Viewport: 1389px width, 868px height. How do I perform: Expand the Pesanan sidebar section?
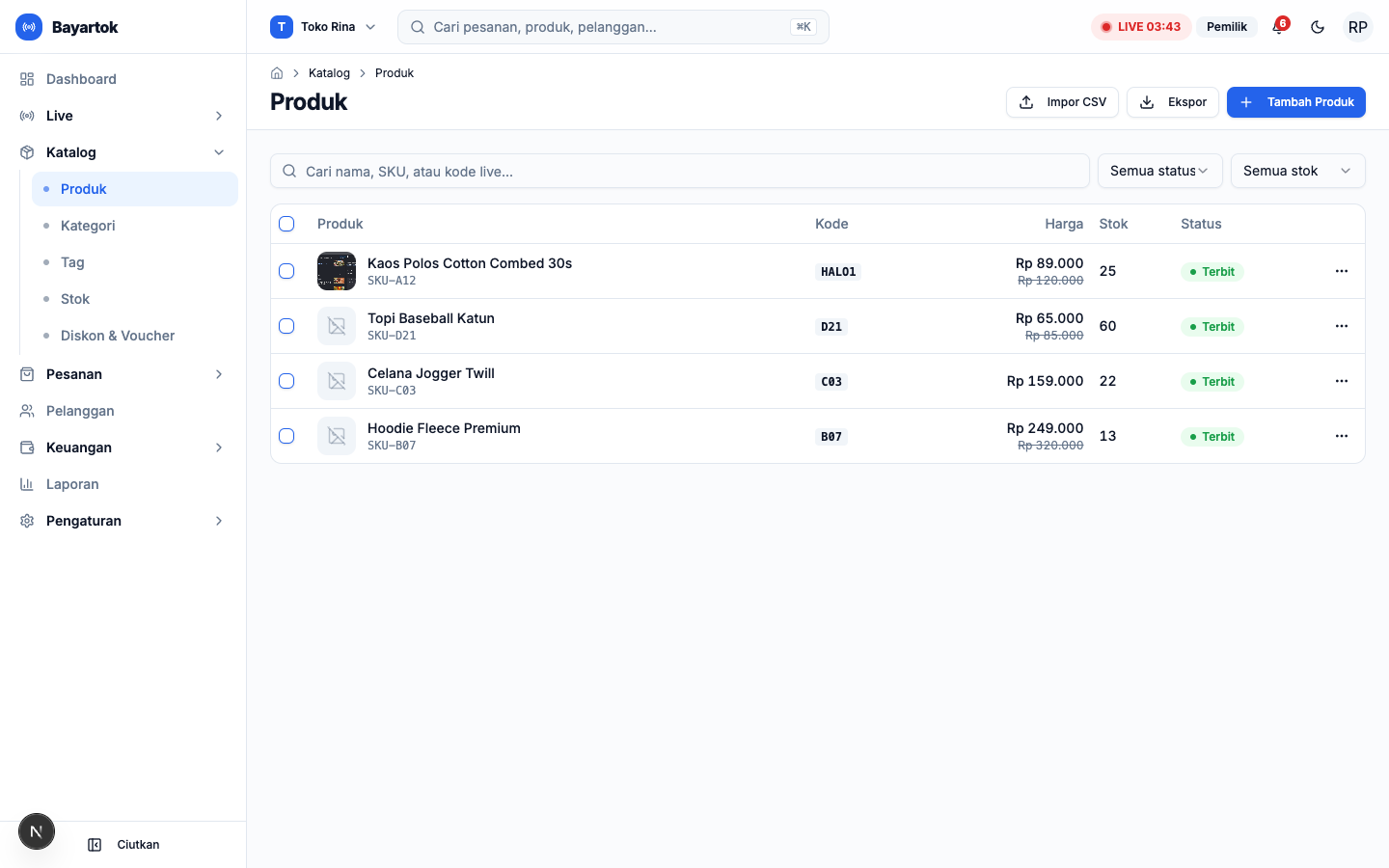[x=123, y=374]
